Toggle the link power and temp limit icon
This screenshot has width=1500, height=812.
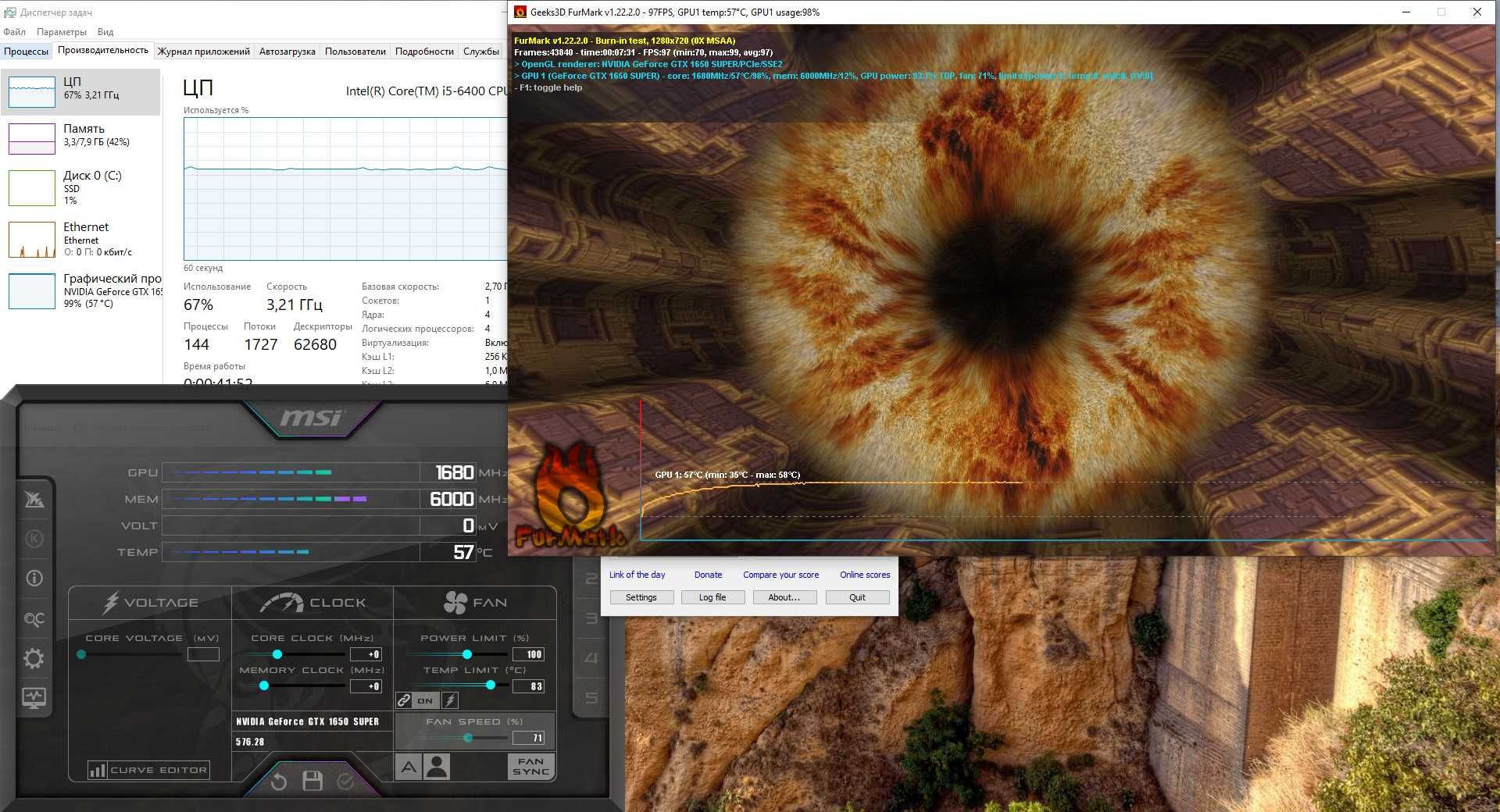(x=404, y=700)
